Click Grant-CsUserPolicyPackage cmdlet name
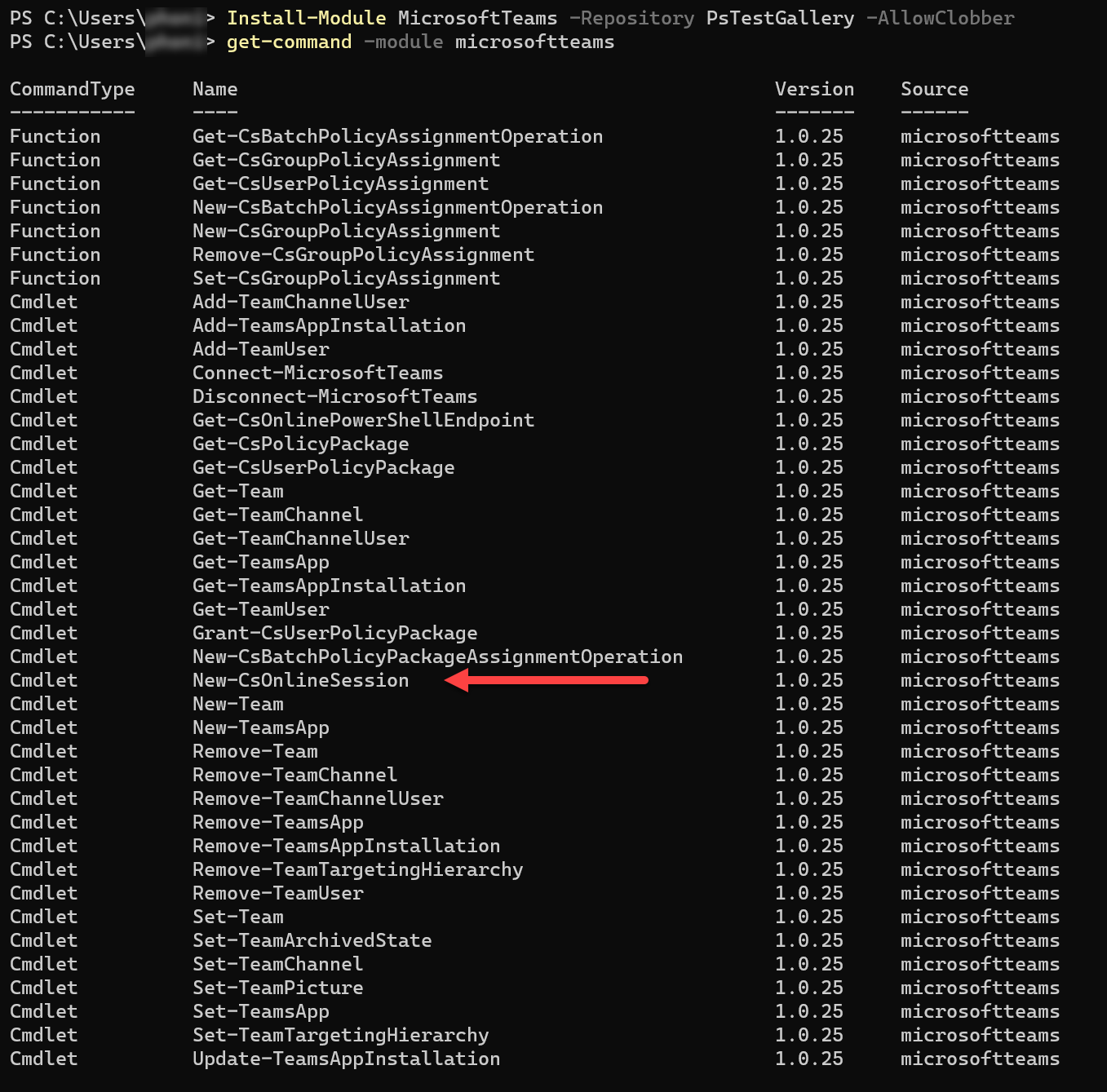 334,633
